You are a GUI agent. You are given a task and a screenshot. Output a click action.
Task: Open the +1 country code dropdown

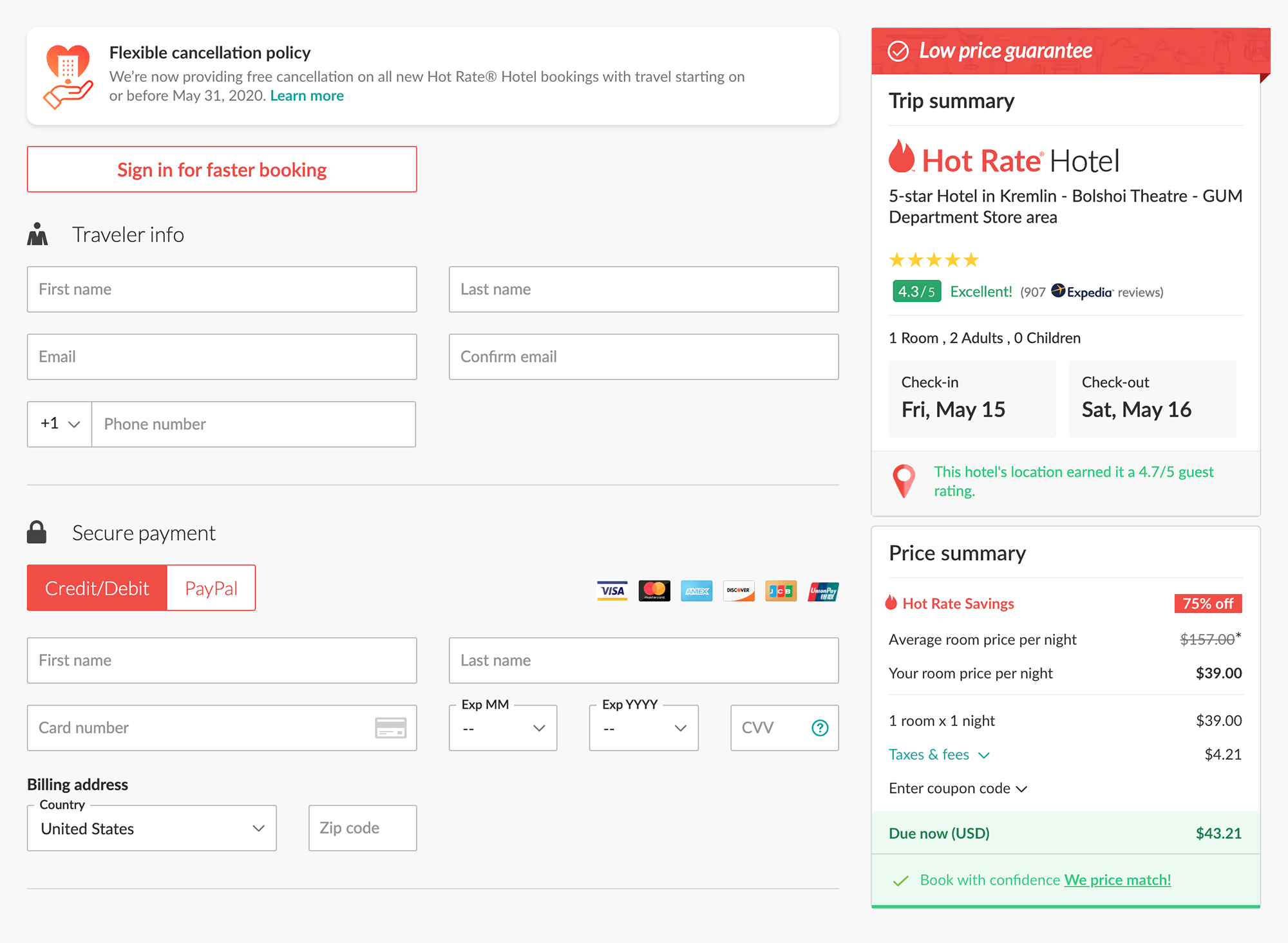[x=60, y=424]
